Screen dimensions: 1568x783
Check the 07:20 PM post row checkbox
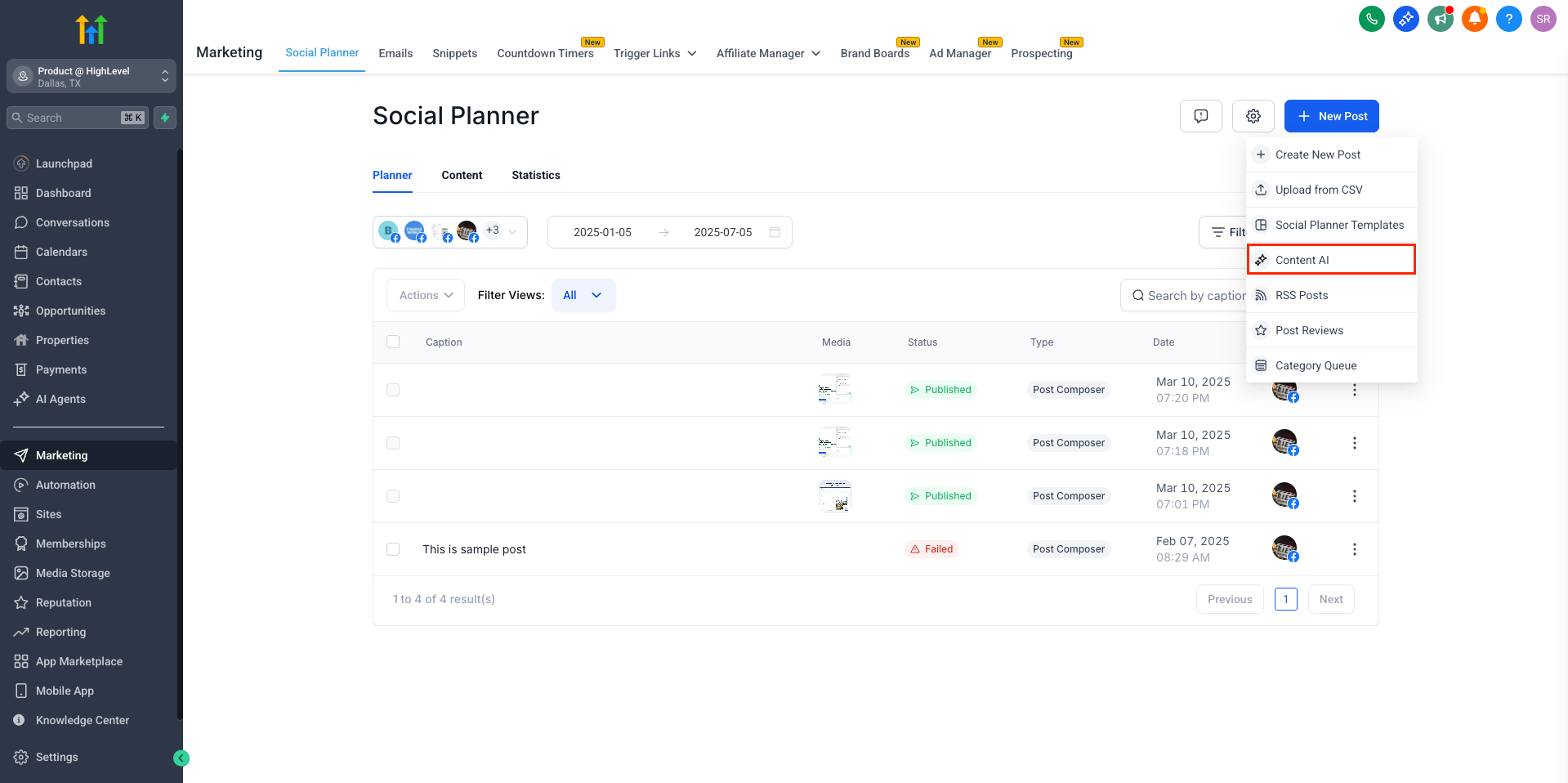[393, 390]
